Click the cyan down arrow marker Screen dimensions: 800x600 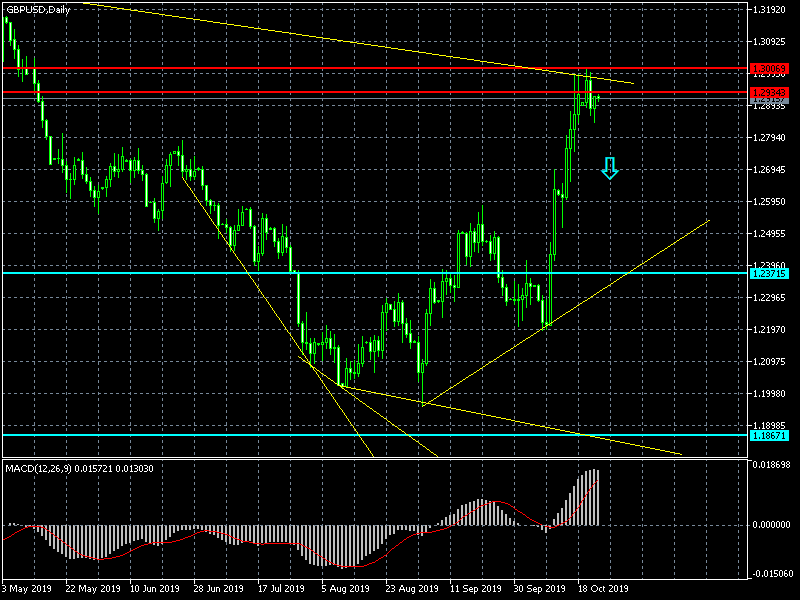click(610, 168)
